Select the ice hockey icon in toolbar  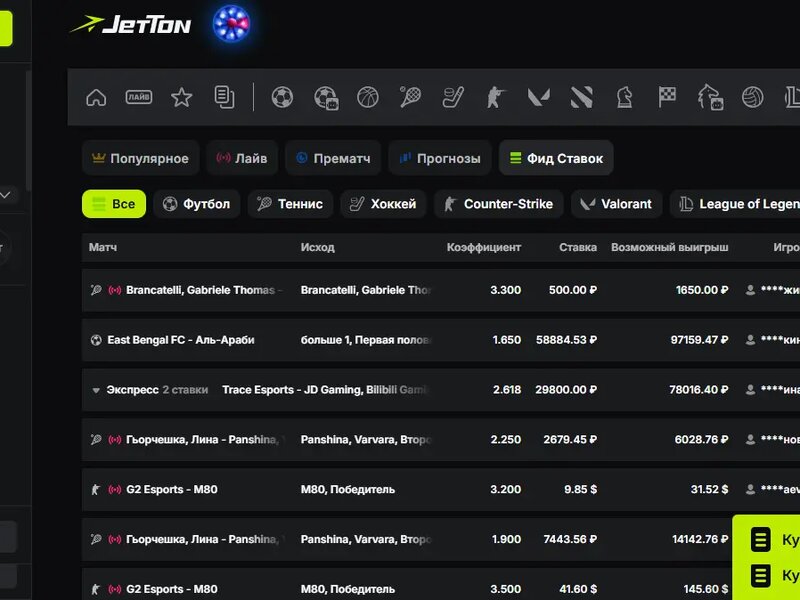[453, 97]
